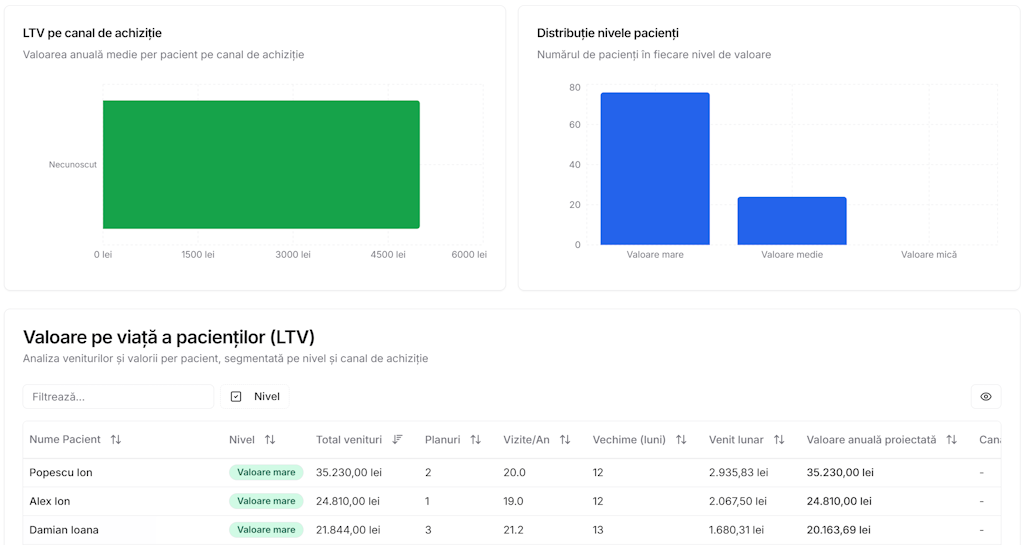1024x545 pixels.
Task: Click the Damian Ioana patient name
Action: [64, 530]
